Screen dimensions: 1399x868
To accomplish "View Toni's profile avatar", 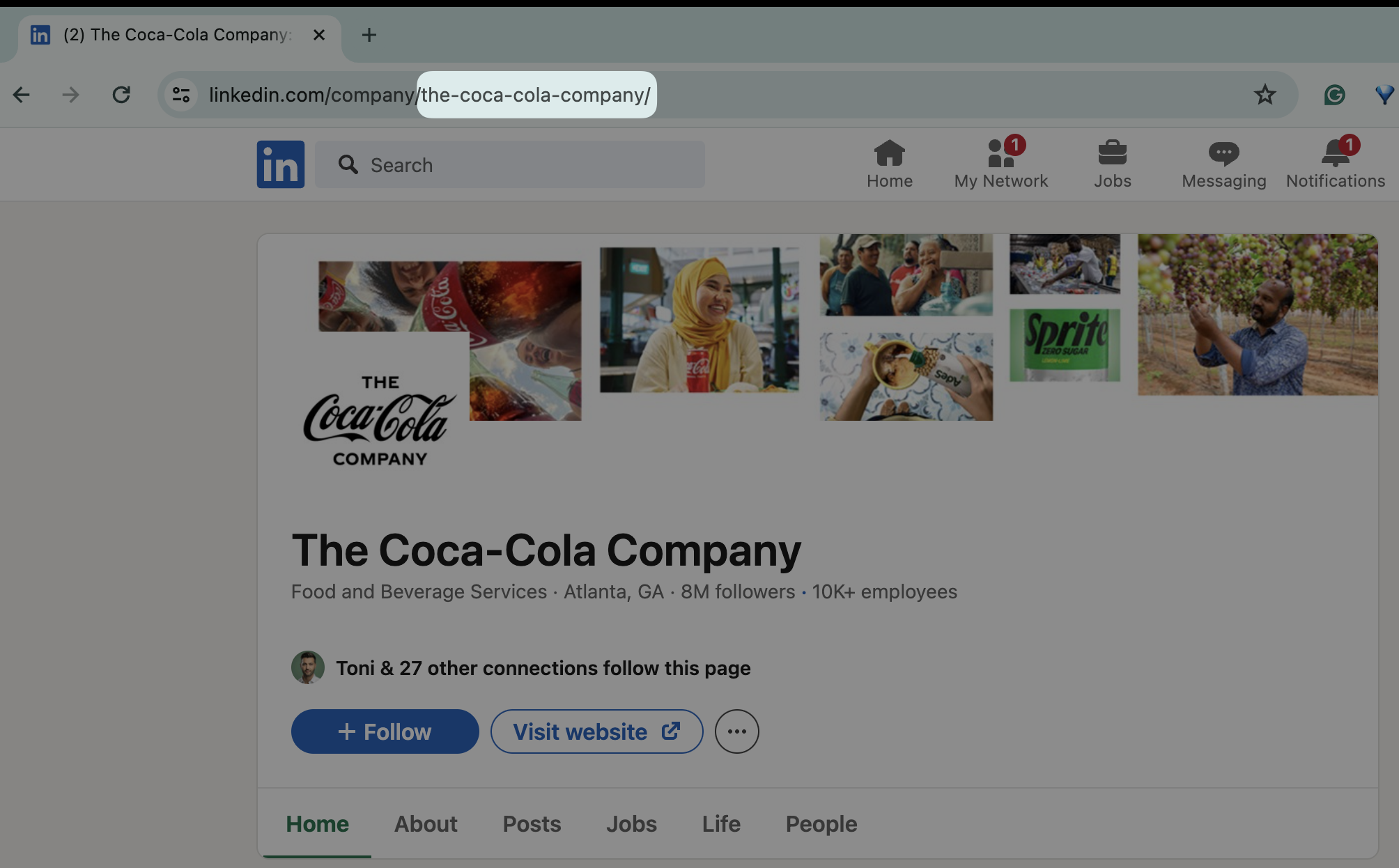I will [x=307, y=667].
